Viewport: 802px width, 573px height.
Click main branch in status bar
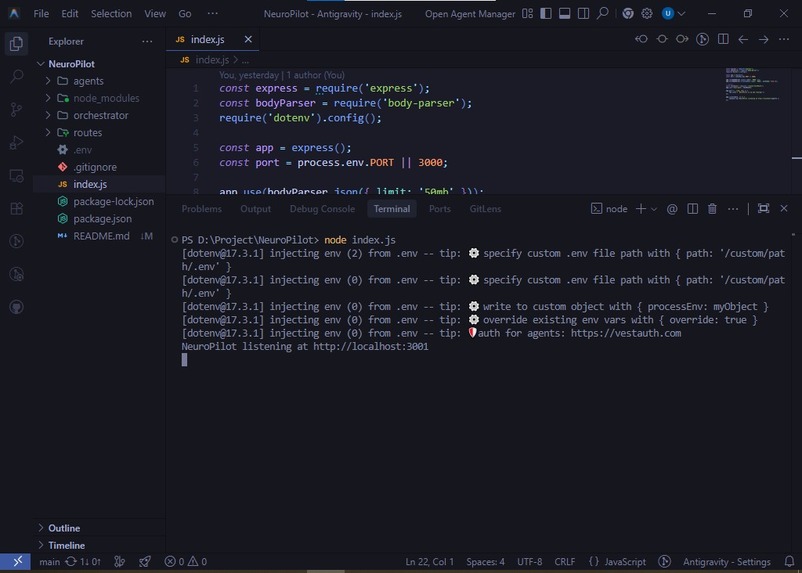50,562
